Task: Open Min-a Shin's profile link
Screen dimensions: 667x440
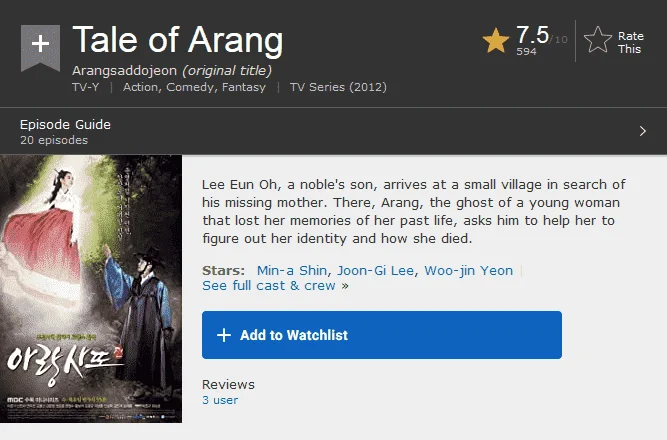Action: tap(292, 271)
